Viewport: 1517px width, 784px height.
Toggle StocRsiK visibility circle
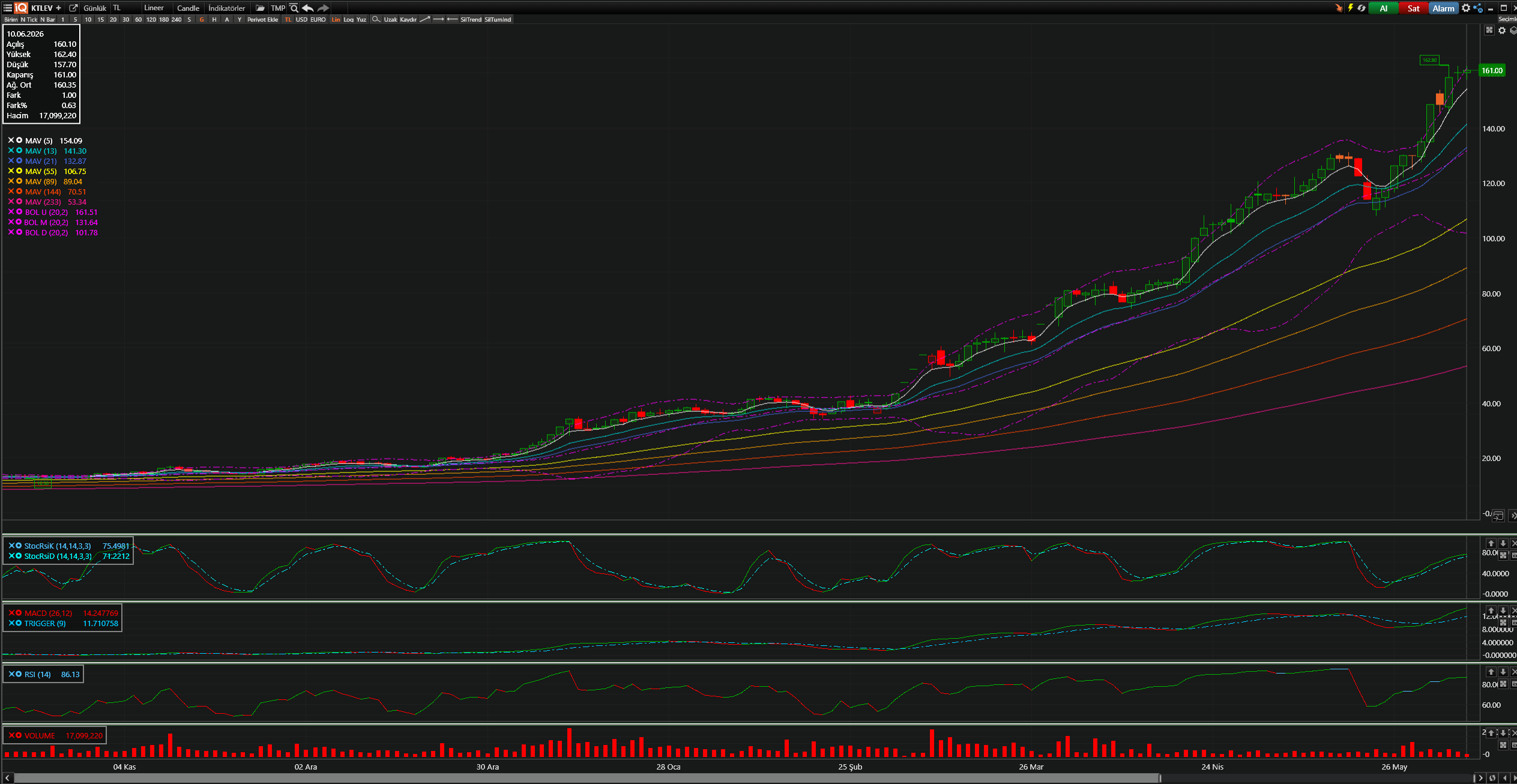(x=19, y=546)
